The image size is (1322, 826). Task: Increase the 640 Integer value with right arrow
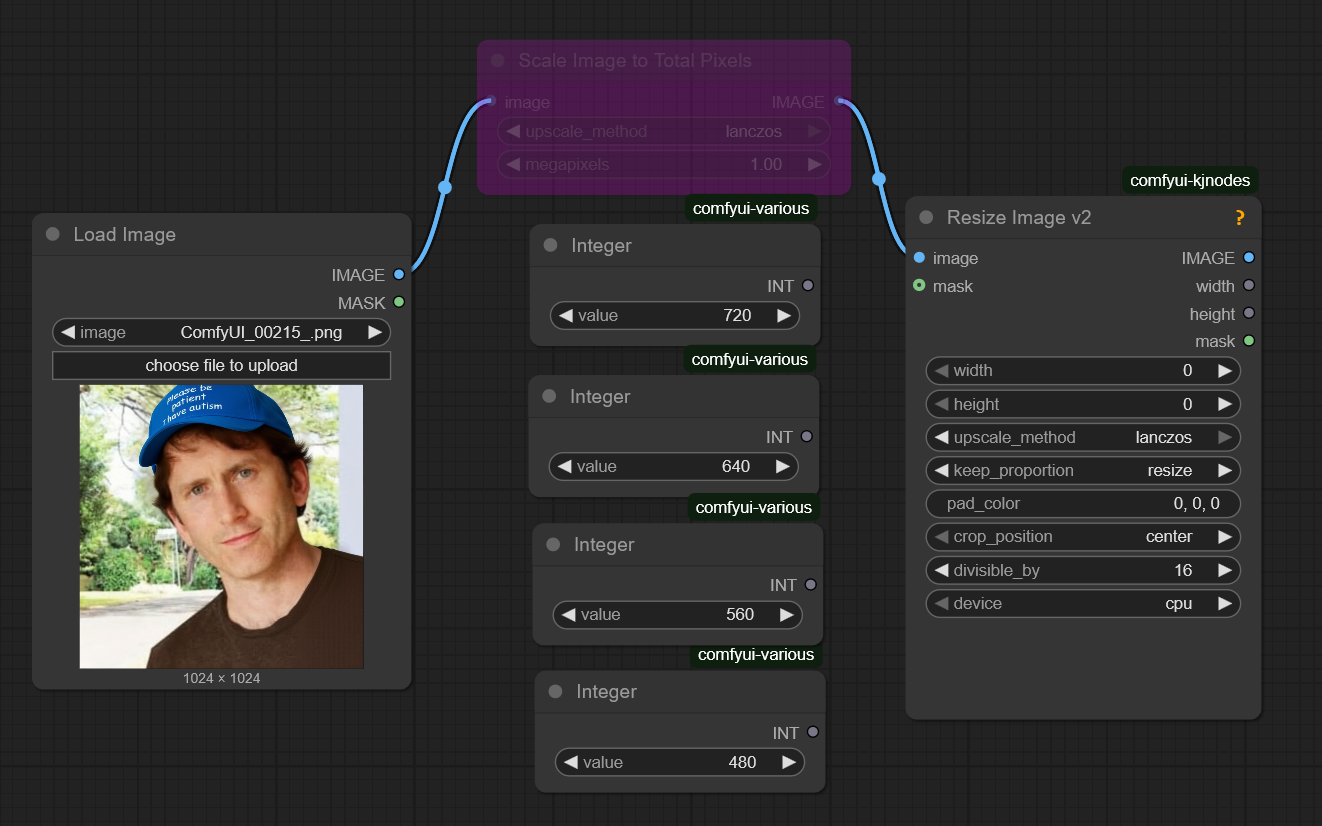[783, 466]
